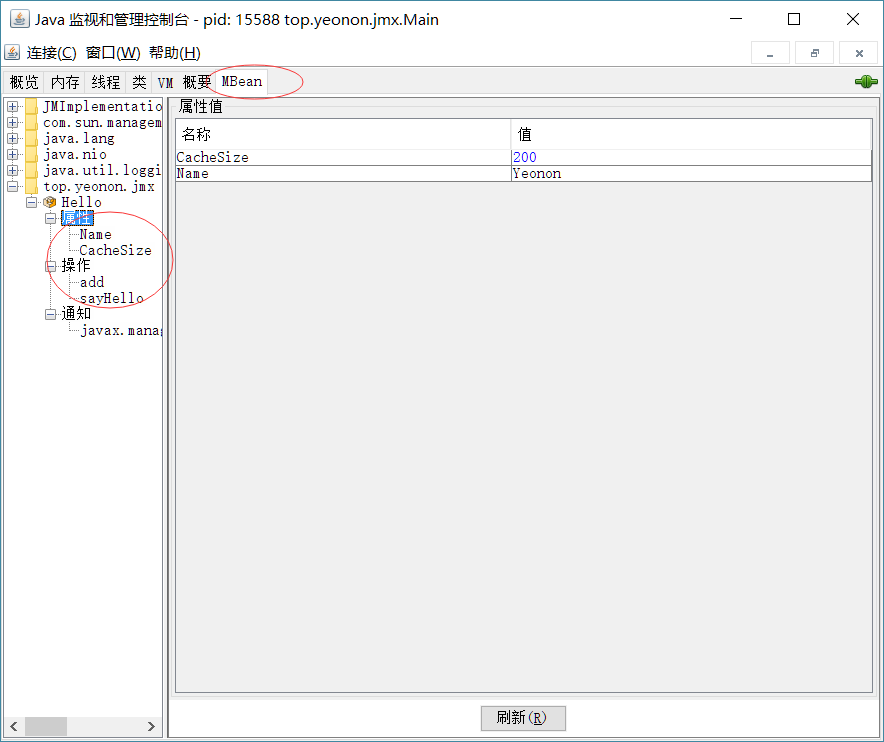This screenshot has width=884, height=742.
Task: Collapse the 属性 attributes node
Action: [x=51, y=218]
